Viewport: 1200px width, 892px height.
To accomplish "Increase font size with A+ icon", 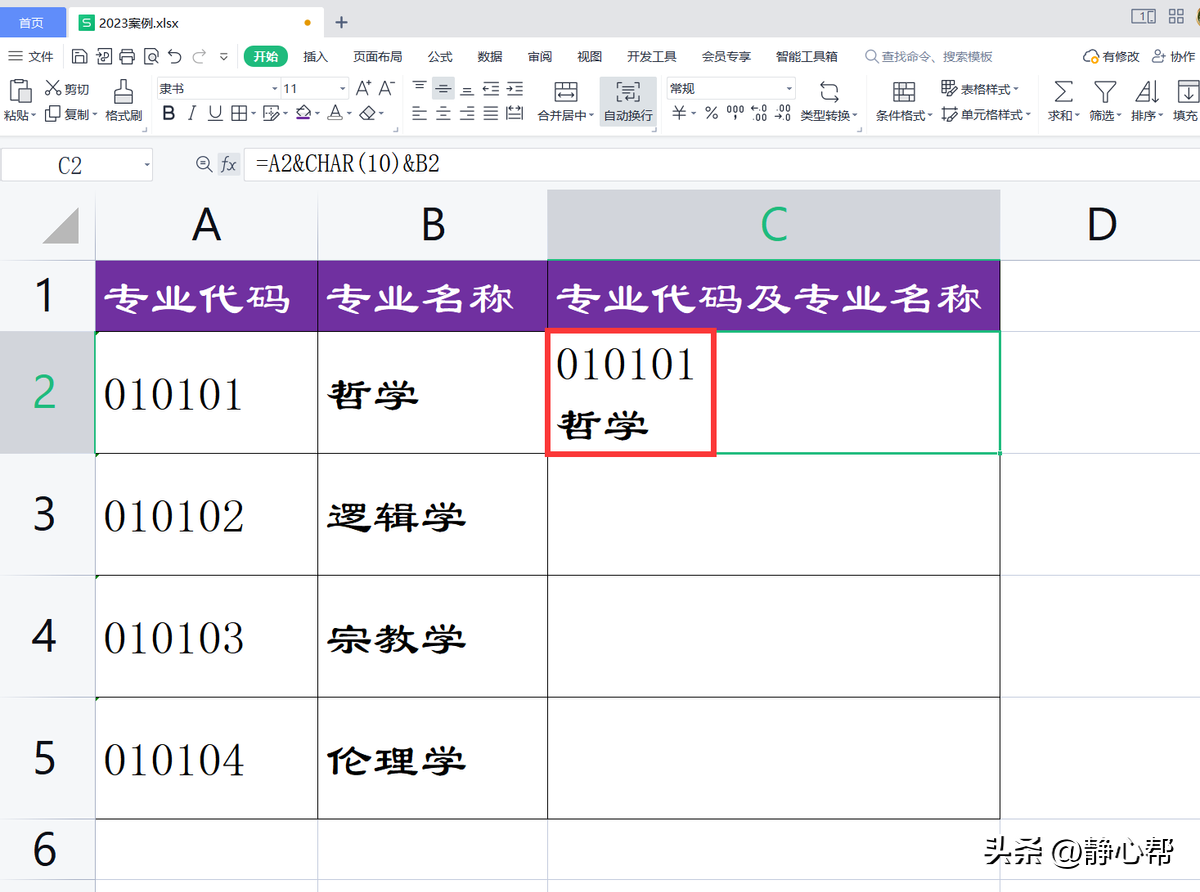I will (364, 89).
